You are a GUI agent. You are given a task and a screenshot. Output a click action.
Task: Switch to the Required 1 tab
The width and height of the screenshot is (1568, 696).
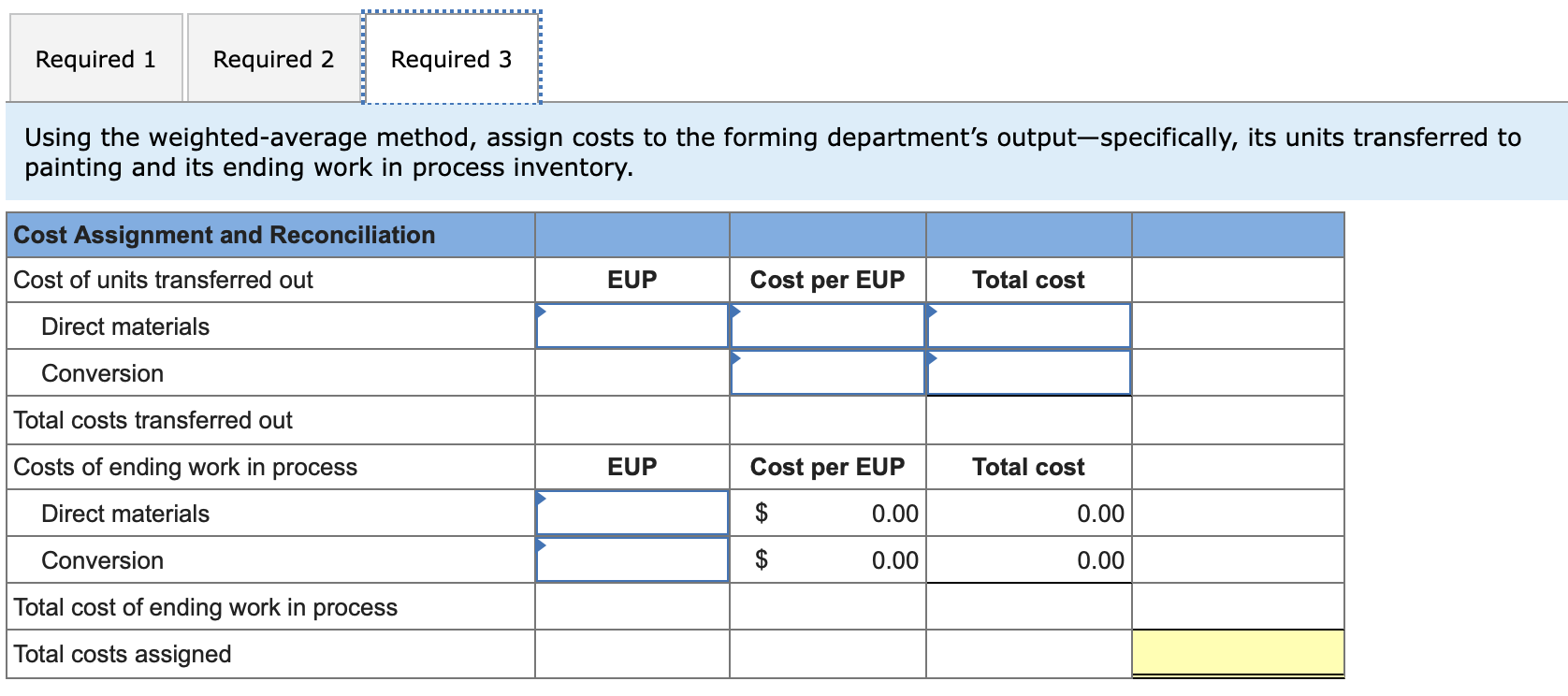pyautogui.click(x=95, y=59)
